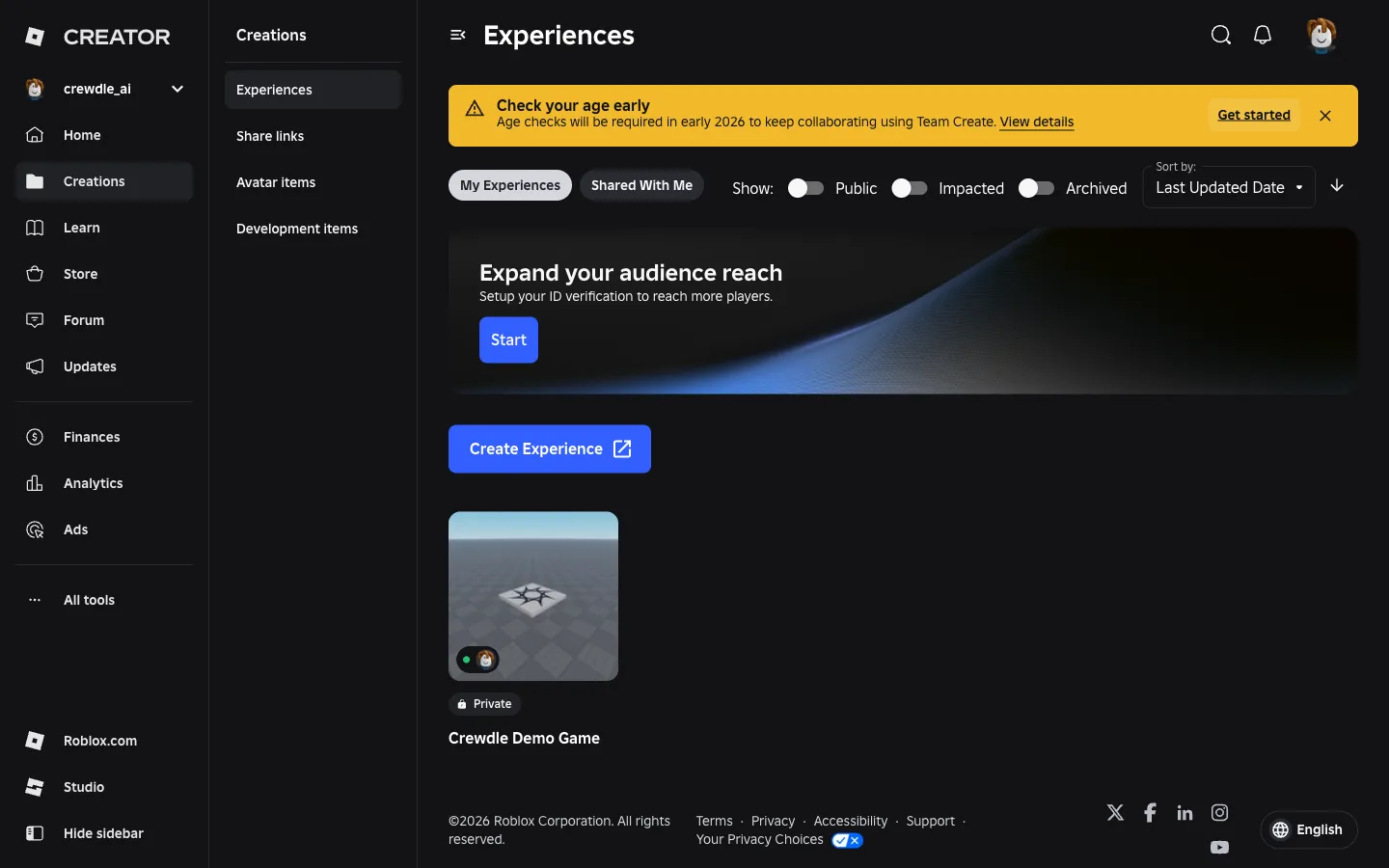The width and height of the screenshot is (1389, 868).
Task: Open the Roblox.com logo icon
Action: click(35, 741)
